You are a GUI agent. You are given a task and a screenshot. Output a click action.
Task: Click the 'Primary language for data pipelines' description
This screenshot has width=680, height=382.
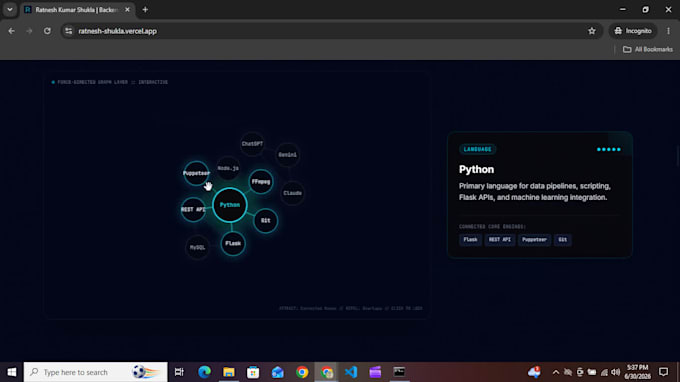click(535, 192)
